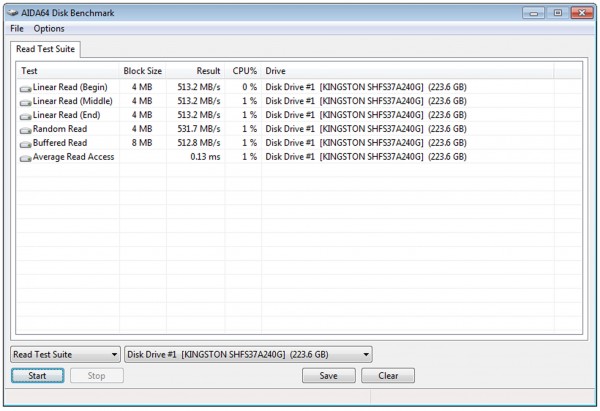Expand the Read Test Suite dropdown

[65, 354]
